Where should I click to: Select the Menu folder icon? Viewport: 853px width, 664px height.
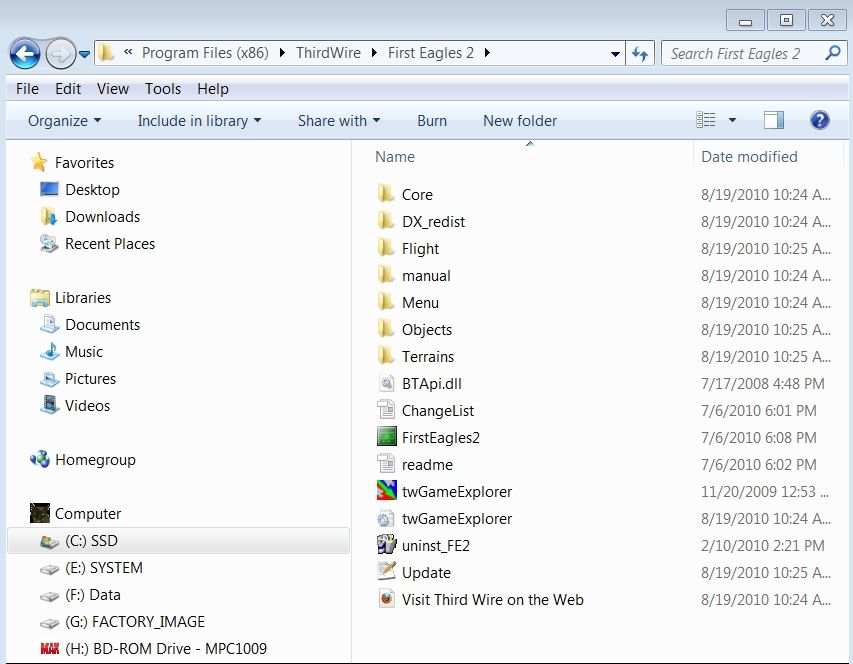coord(386,301)
